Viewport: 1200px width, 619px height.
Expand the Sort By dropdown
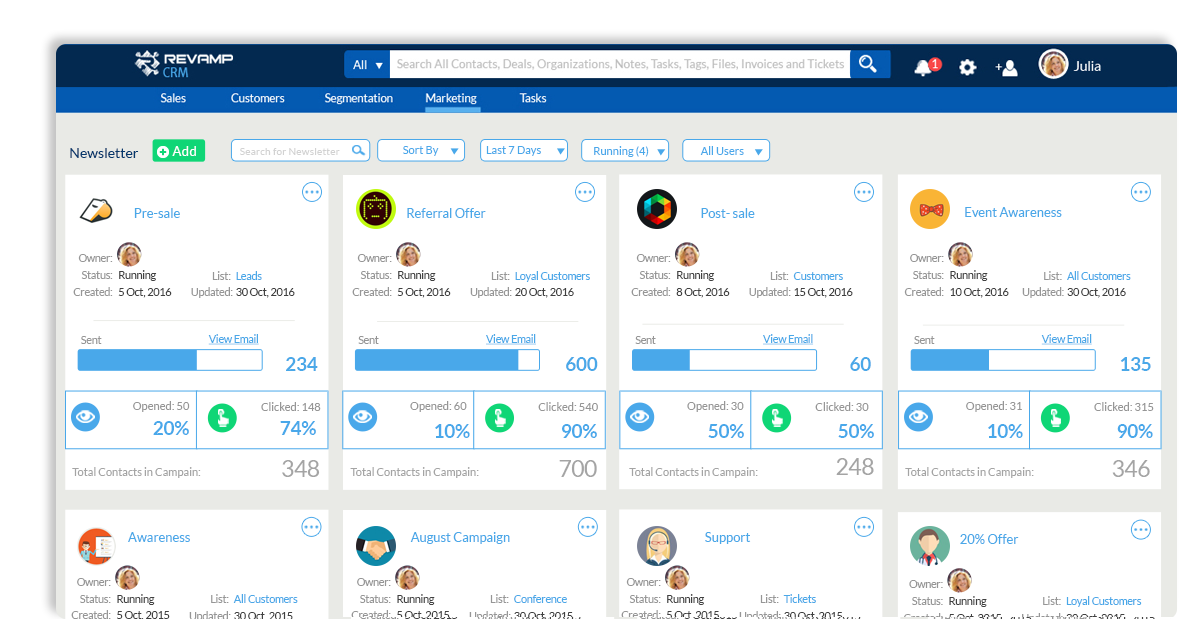coord(421,151)
